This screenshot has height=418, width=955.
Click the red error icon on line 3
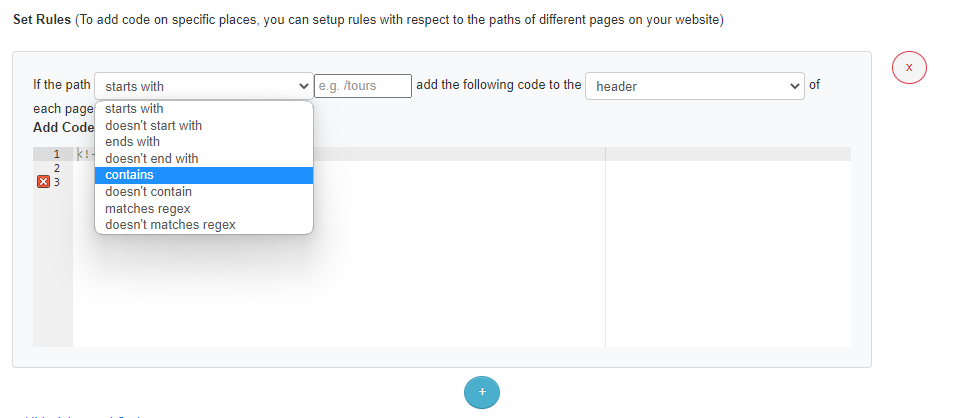(43, 182)
